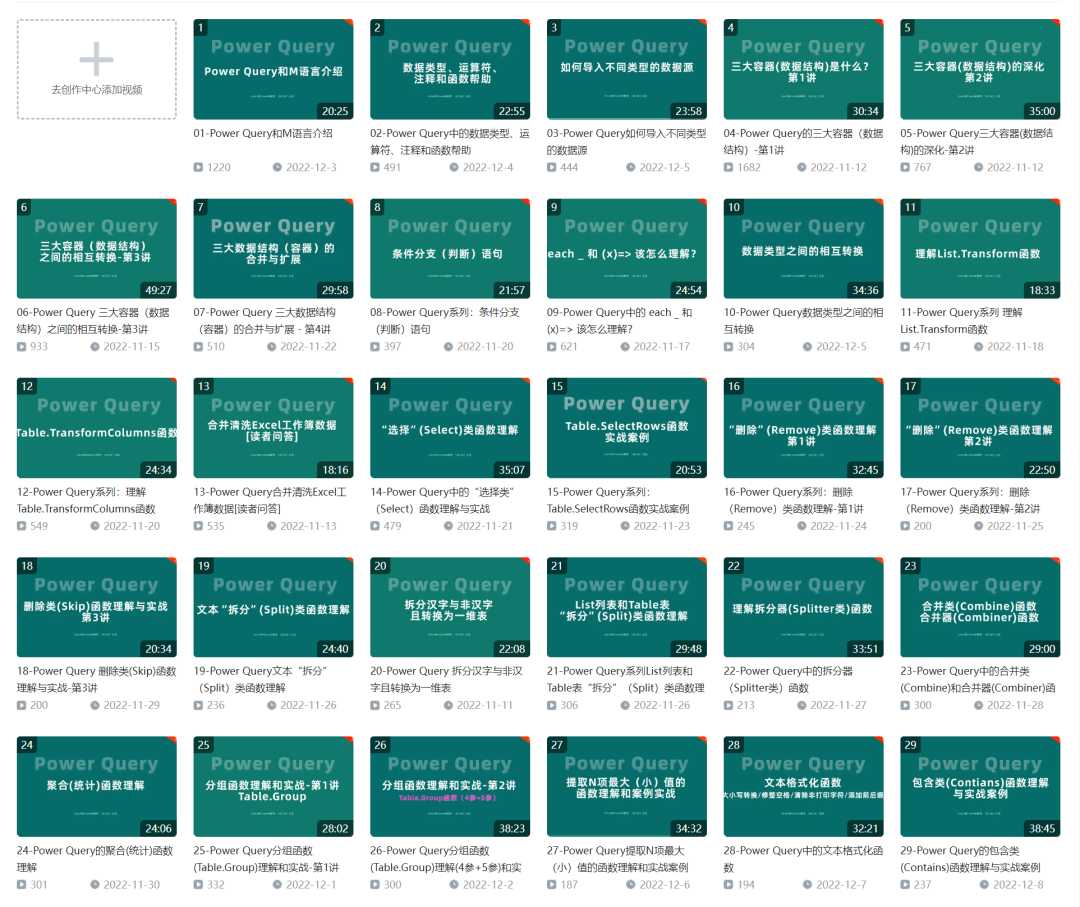Screen dimensions: 1080x907
Task: Open thumbnail 29 包含类(Contians)函数理解
Action: point(980,786)
